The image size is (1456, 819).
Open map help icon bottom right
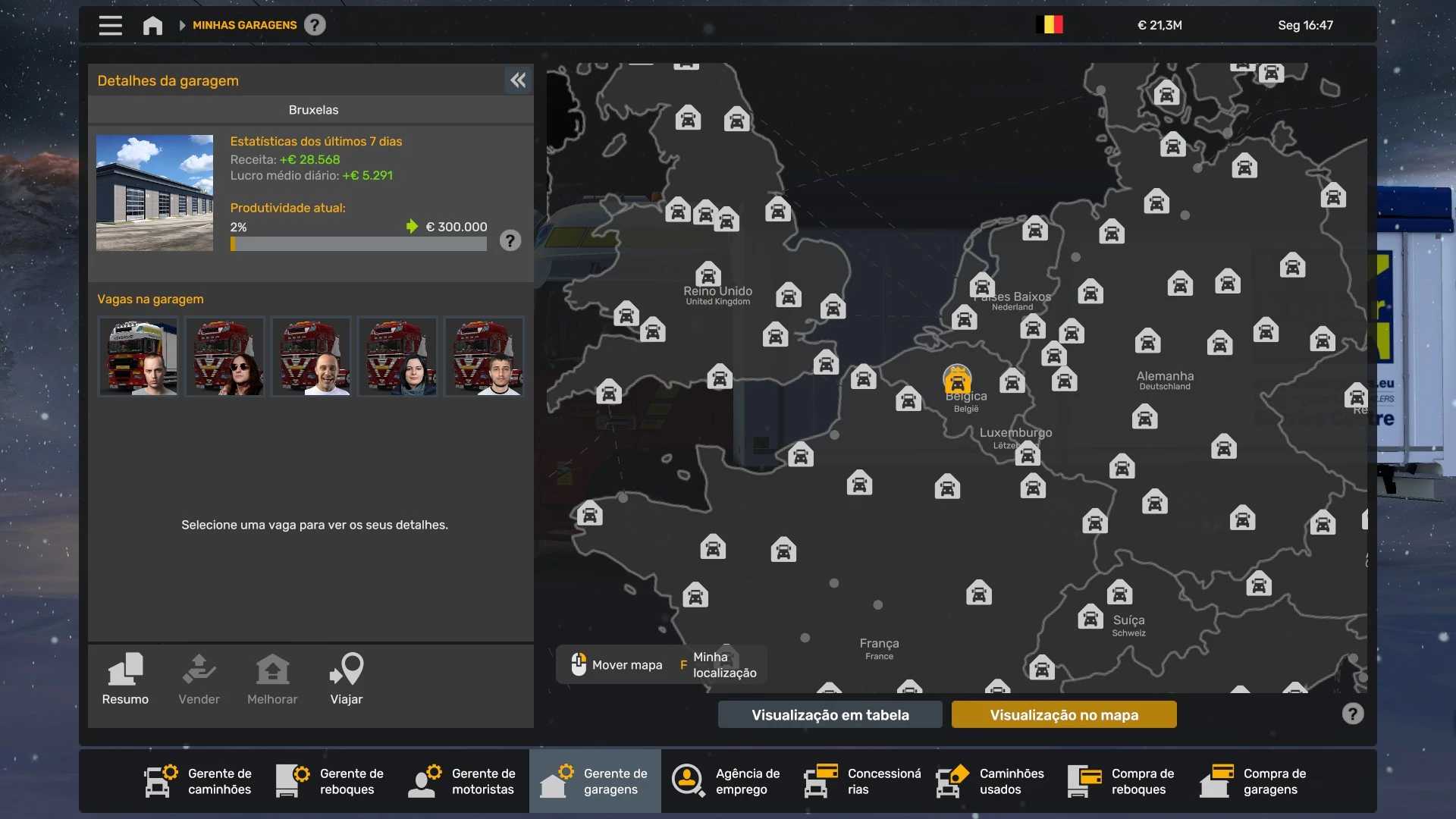tap(1352, 714)
